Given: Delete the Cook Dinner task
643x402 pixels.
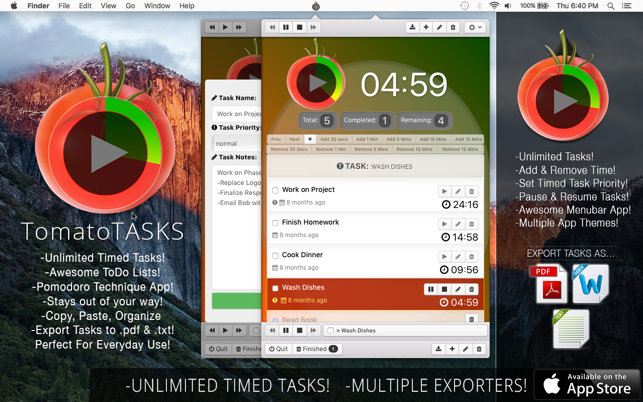Looking at the screenshot, I should (471, 256).
